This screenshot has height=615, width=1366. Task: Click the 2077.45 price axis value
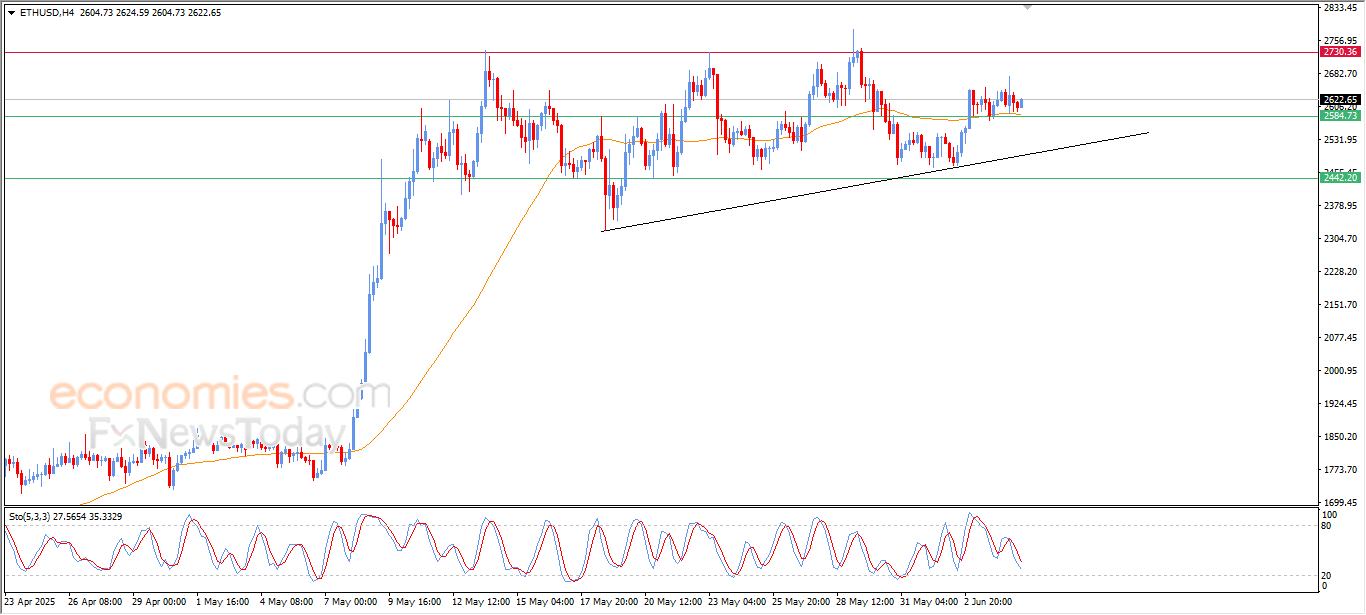pyautogui.click(x=1340, y=338)
